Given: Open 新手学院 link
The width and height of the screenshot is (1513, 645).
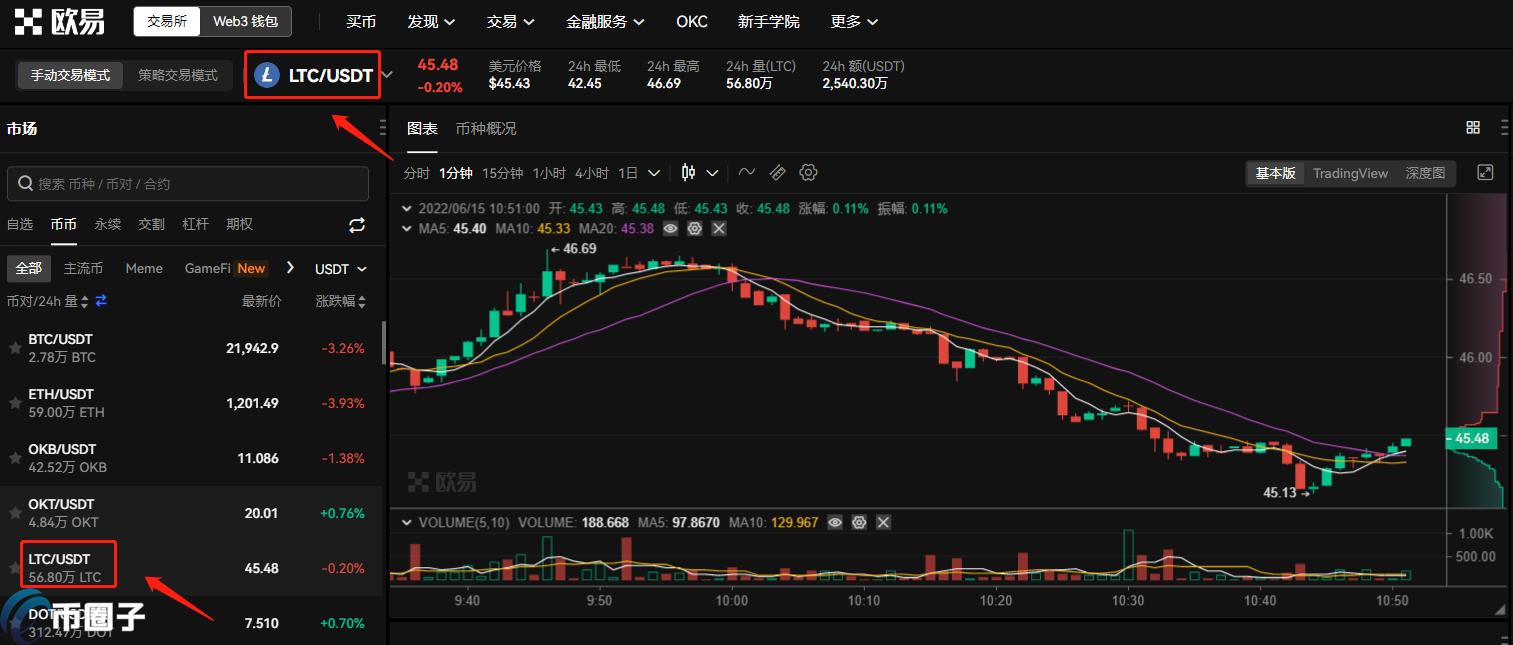Looking at the screenshot, I should [769, 21].
